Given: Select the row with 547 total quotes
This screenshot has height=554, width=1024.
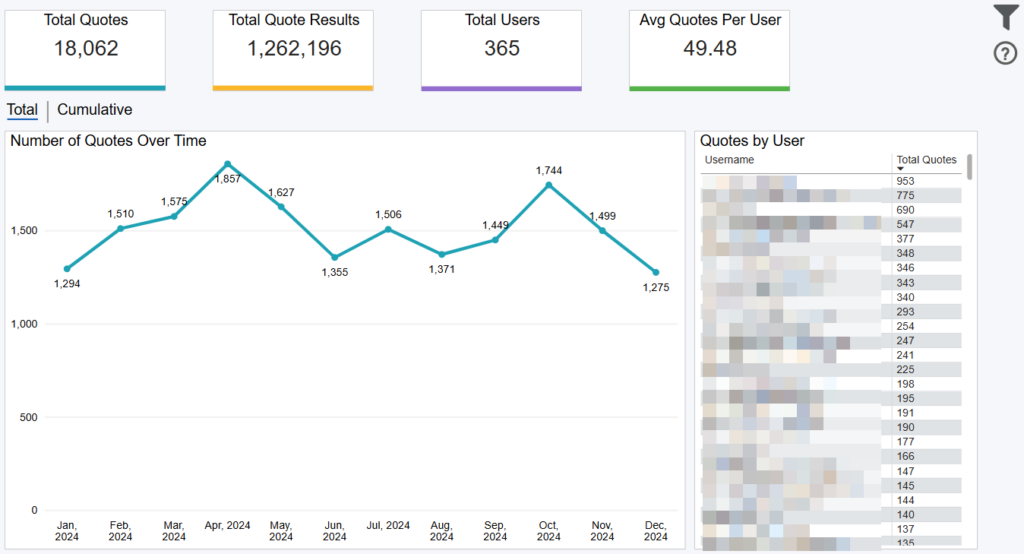Looking at the screenshot, I should (830, 224).
